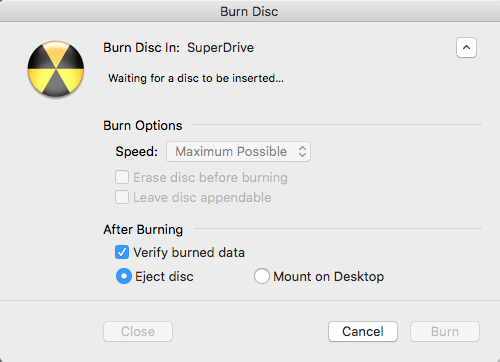500x362 pixels.
Task: Click the Speed: label
Action: pos(137,152)
